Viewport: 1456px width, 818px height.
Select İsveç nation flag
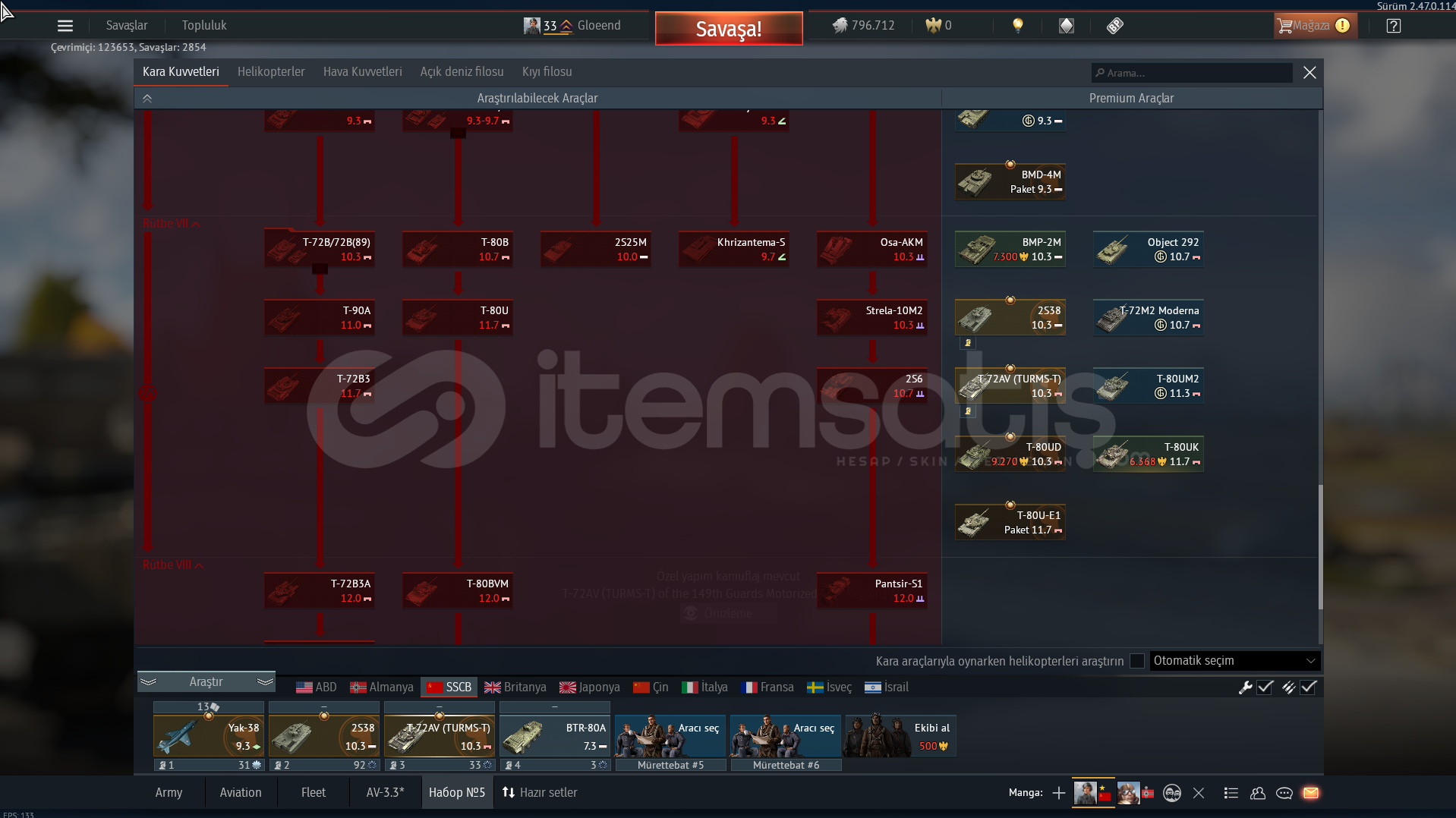(x=829, y=687)
